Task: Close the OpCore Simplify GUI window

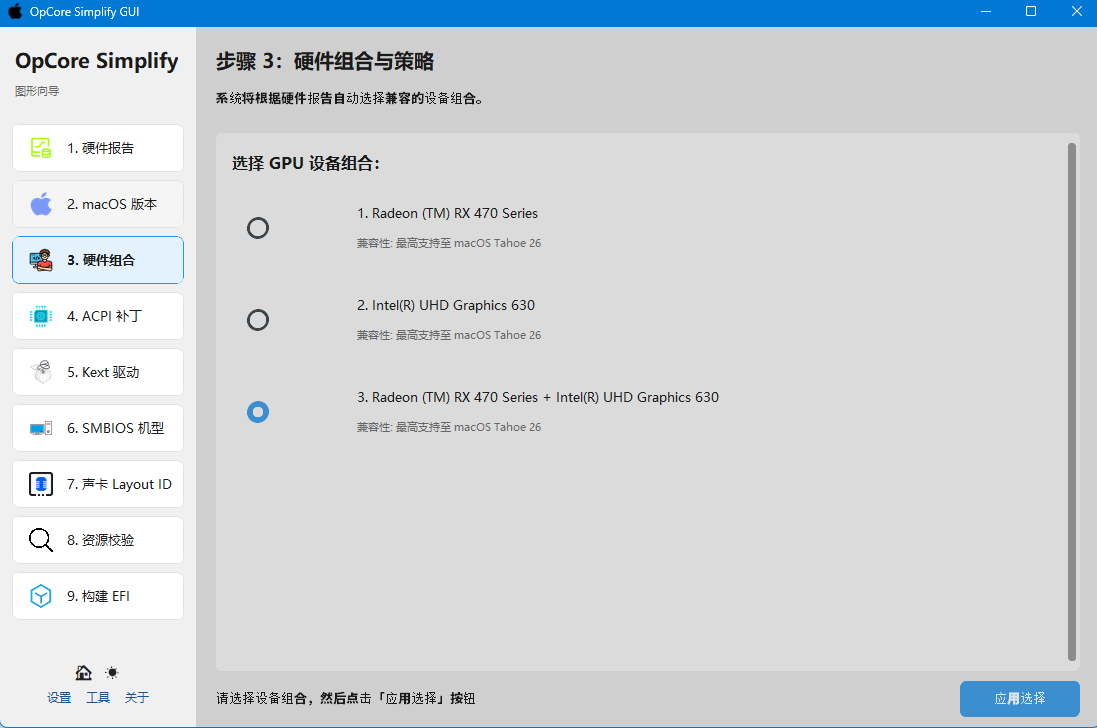Action: click(1077, 12)
